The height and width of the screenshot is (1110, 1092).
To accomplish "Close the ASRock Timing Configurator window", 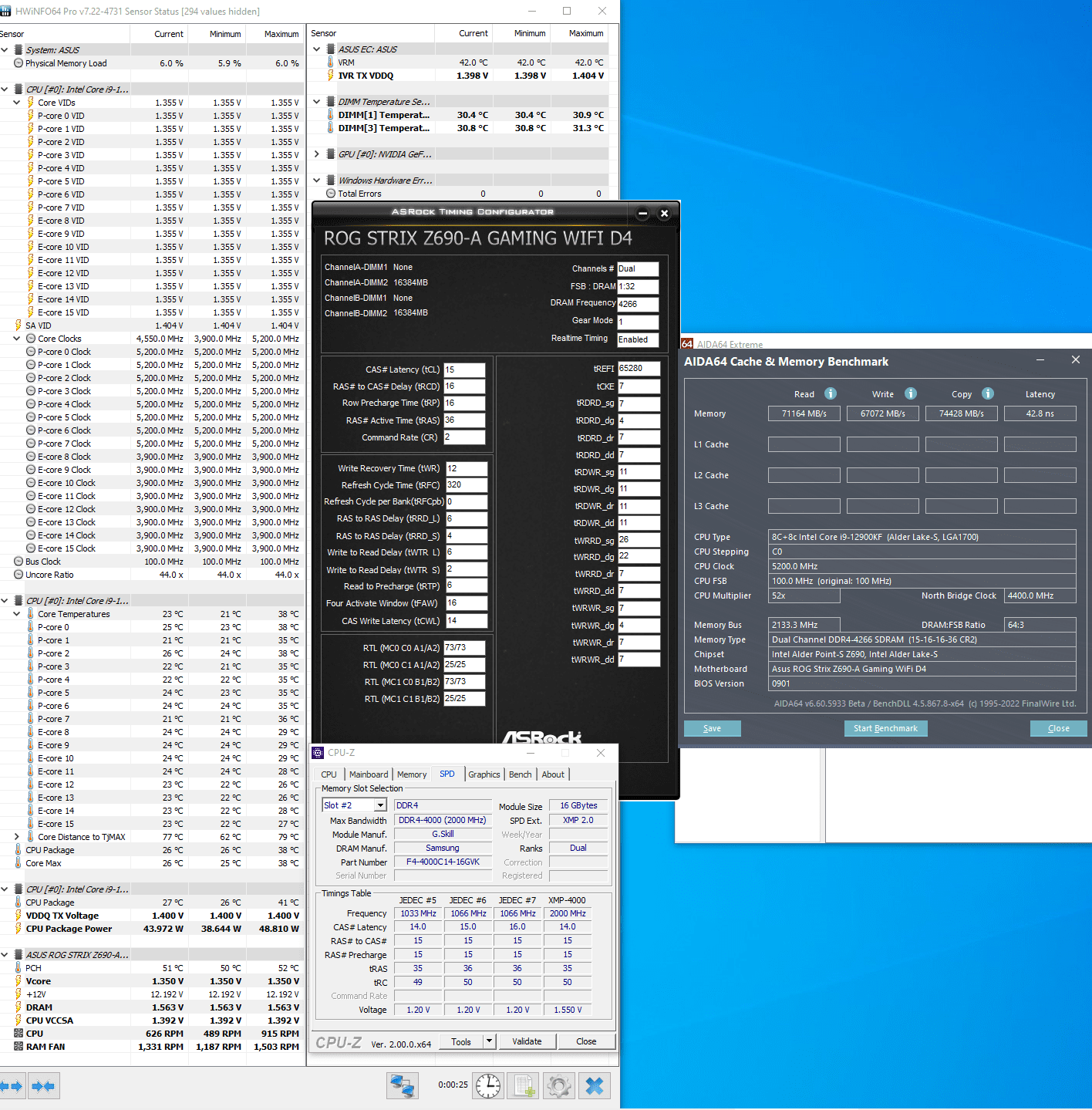I will 664,214.
